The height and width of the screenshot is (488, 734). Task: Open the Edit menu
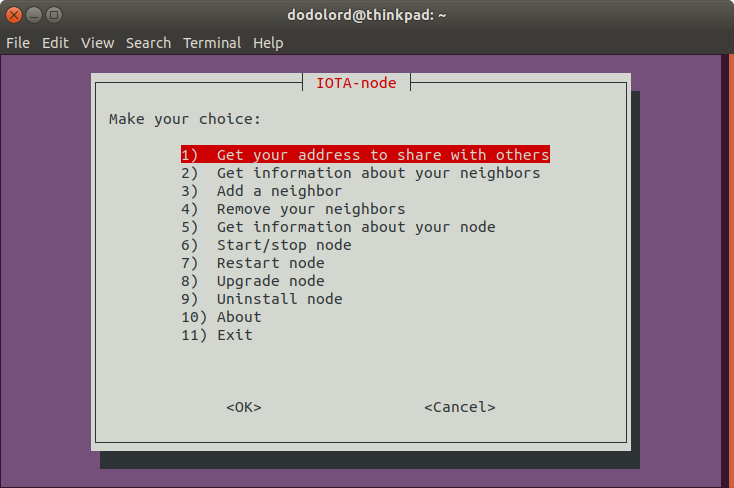[x=55, y=43]
